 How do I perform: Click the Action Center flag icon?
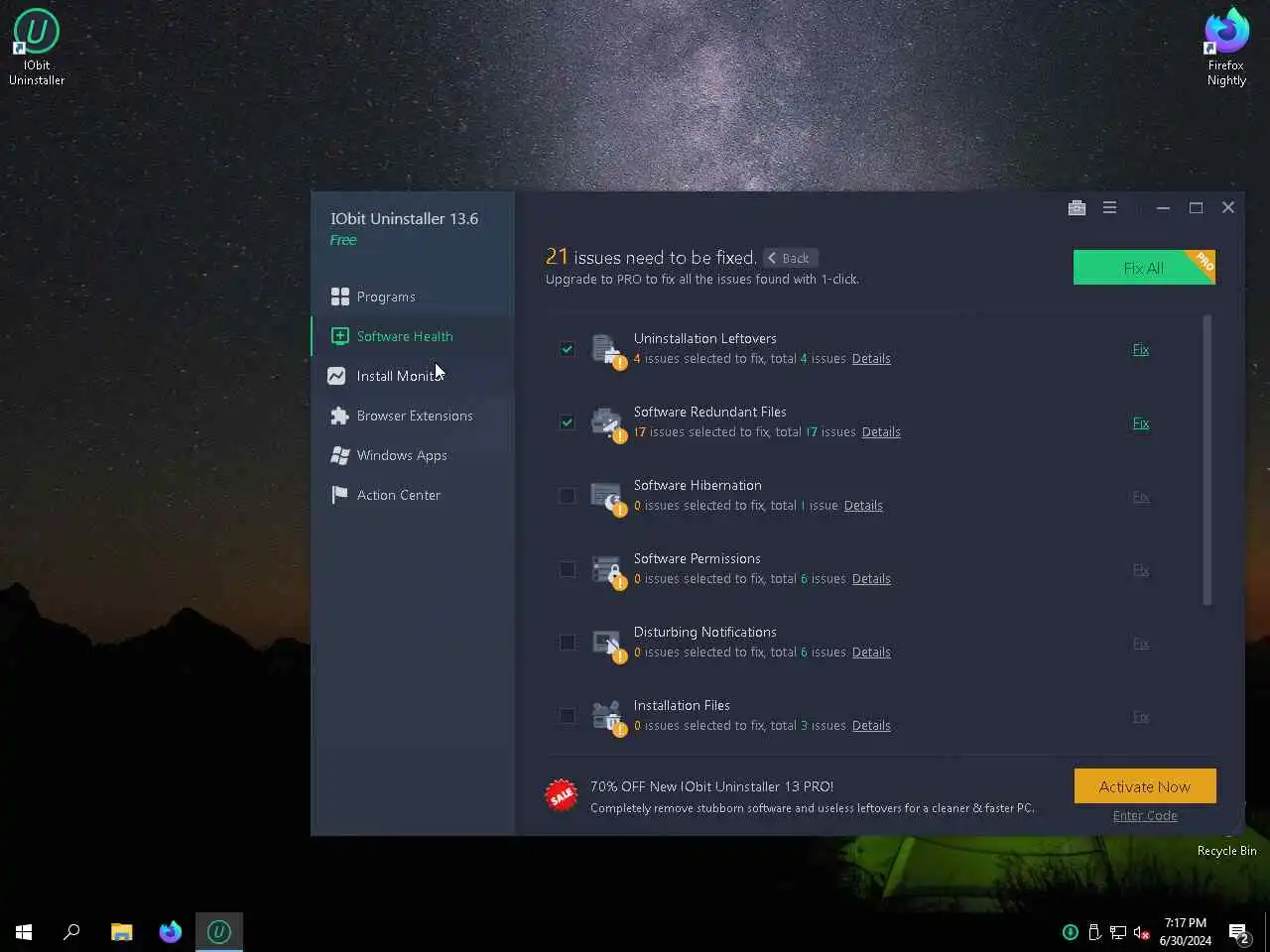(x=339, y=495)
